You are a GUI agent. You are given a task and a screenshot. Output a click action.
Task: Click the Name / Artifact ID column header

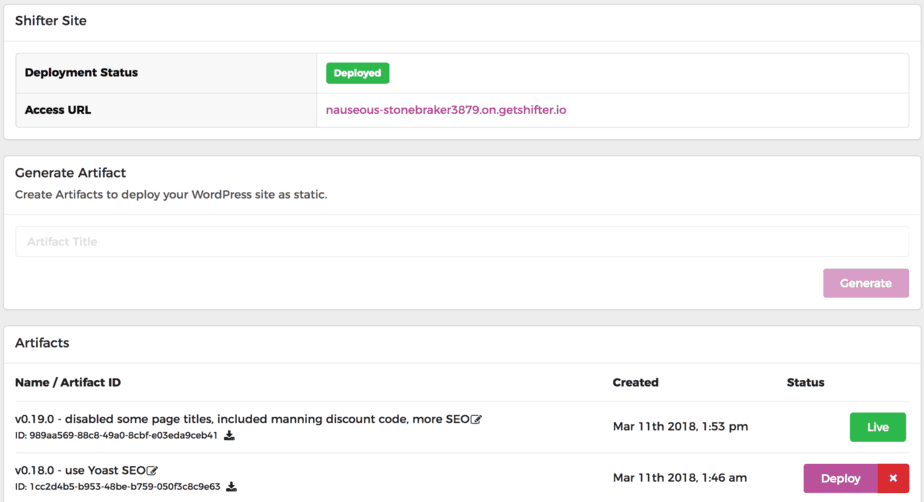coord(68,382)
